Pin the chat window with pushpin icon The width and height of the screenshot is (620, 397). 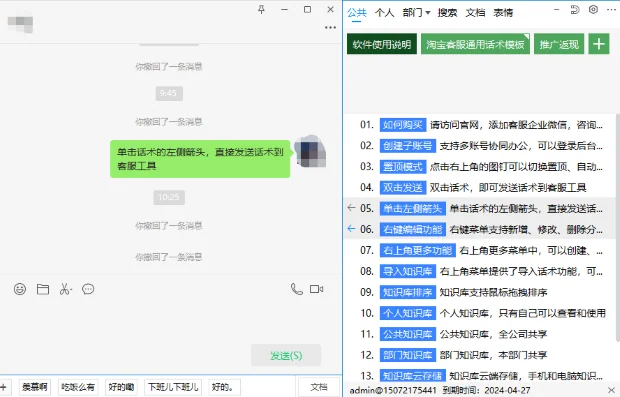(x=261, y=9)
